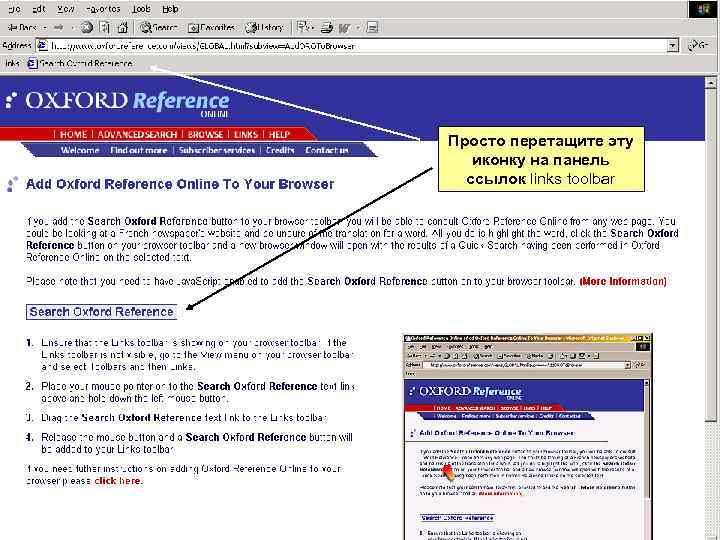Open the Find out more link
The width and height of the screenshot is (720, 540).
[x=139, y=150]
